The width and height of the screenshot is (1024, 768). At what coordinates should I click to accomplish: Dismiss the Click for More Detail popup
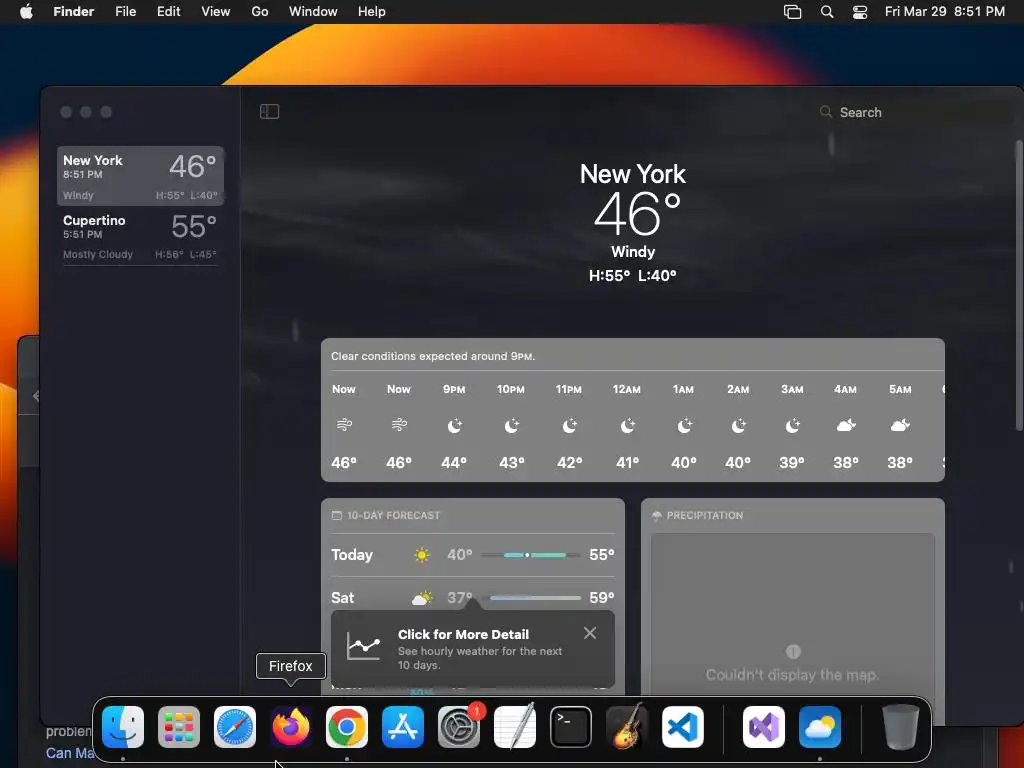tap(590, 633)
